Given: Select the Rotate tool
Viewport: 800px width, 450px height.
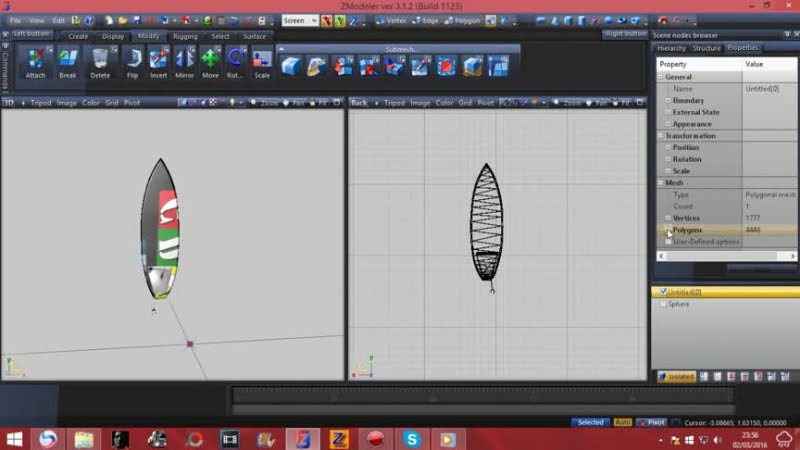Looking at the screenshot, I should click(x=235, y=63).
